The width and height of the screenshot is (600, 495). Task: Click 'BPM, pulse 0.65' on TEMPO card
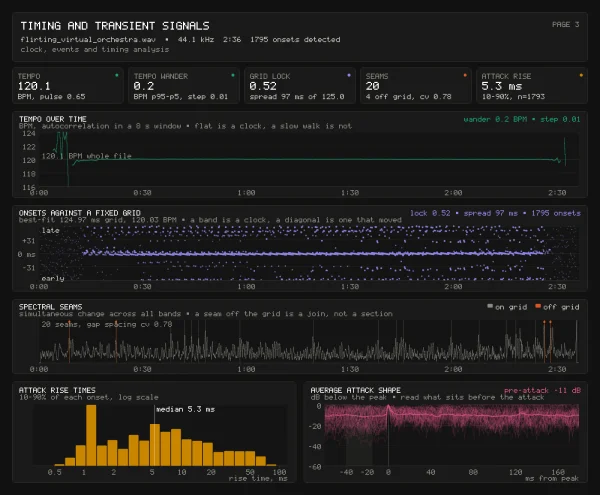pos(51,97)
